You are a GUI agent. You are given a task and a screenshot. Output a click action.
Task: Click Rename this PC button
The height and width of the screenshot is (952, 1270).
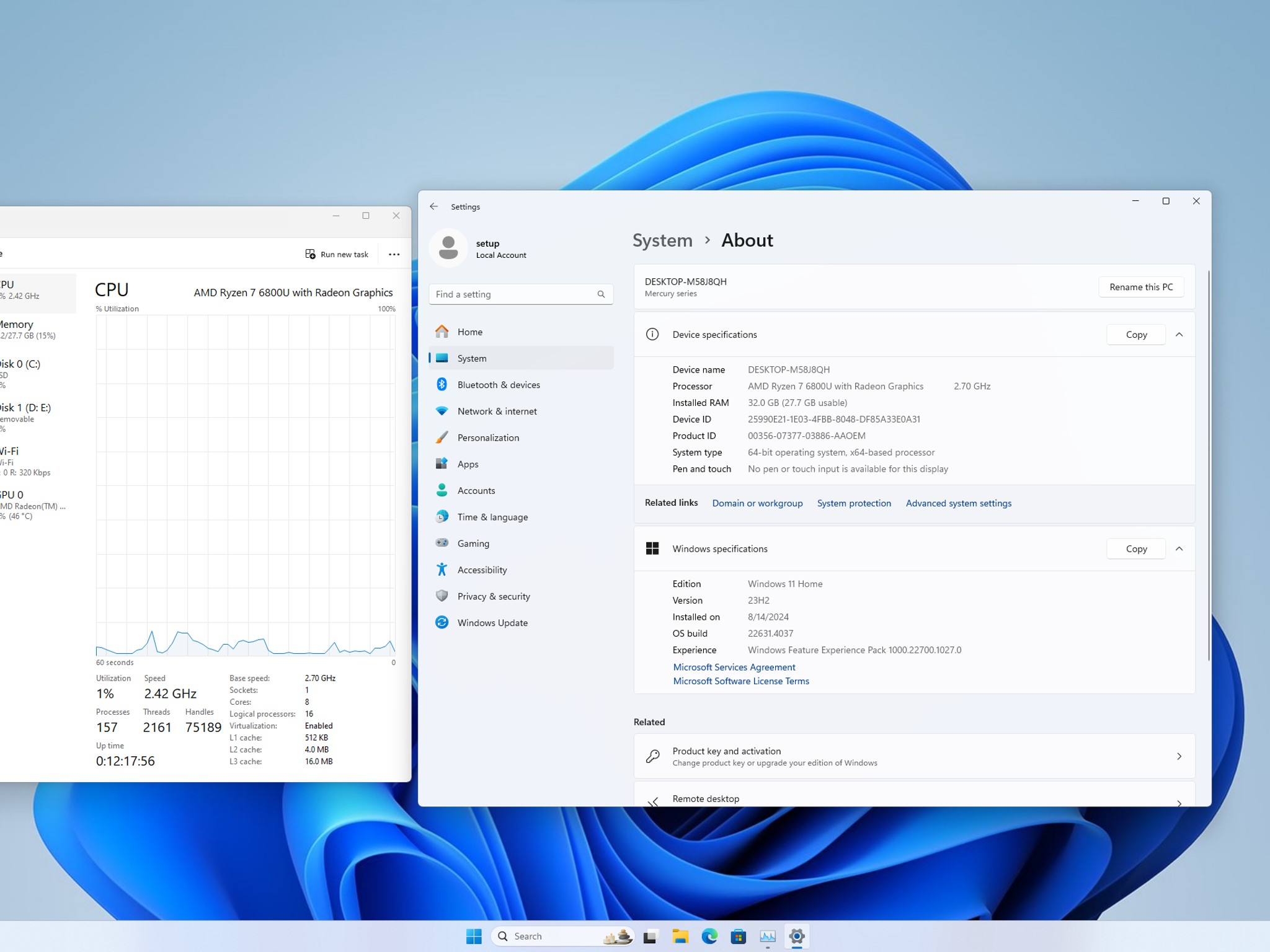click(x=1141, y=287)
